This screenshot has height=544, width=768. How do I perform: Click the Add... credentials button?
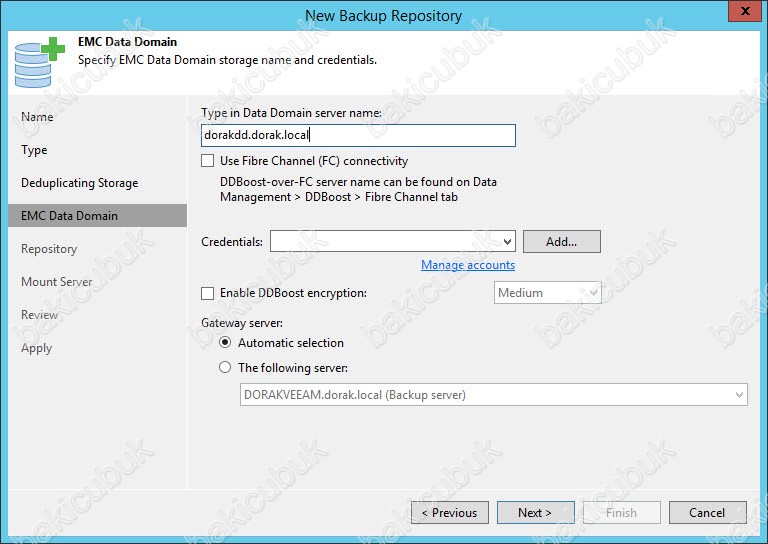pyautogui.click(x=561, y=241)
